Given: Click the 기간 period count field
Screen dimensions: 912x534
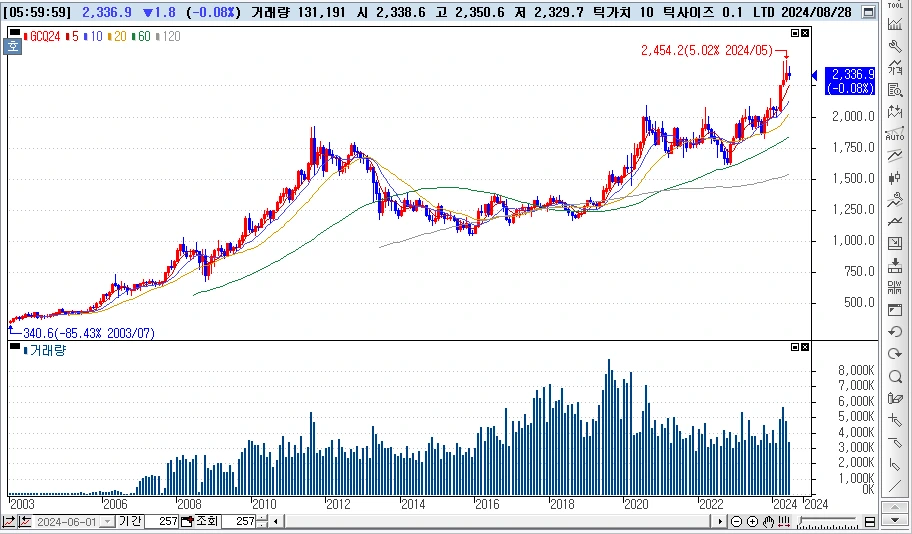Looking at the screenshot, I should (160, 521).
